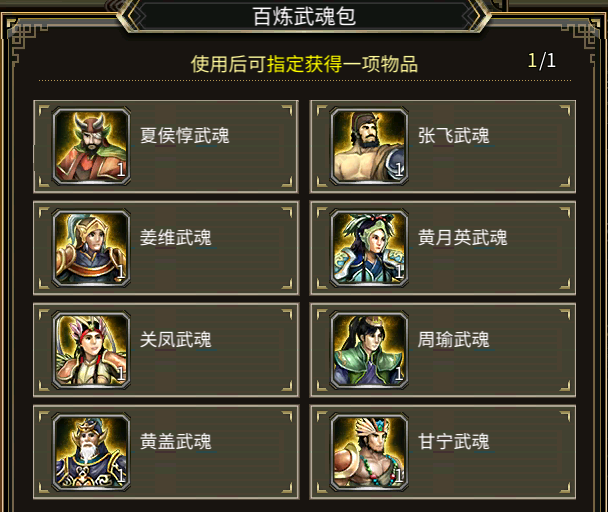Pick the 周瑜武魂 option label
608x512 pixels.
pyautogui.click(x=454, y=339)
